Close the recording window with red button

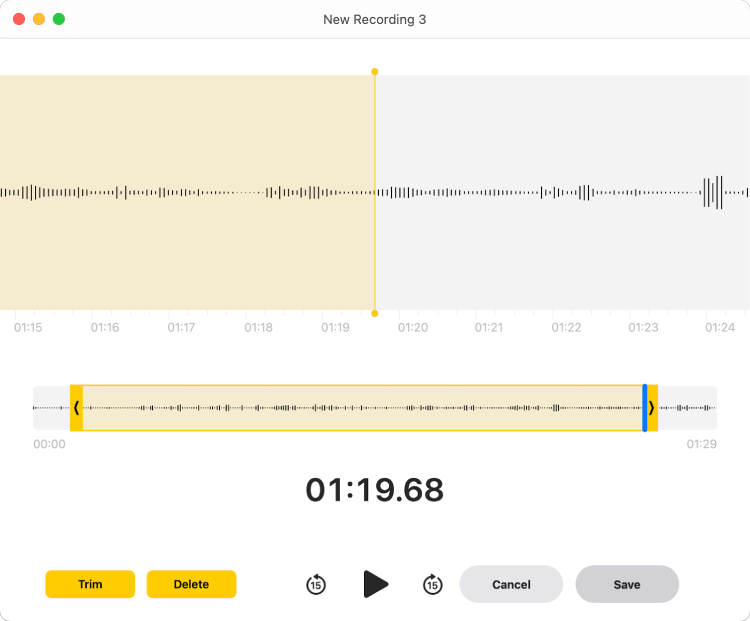19,19
